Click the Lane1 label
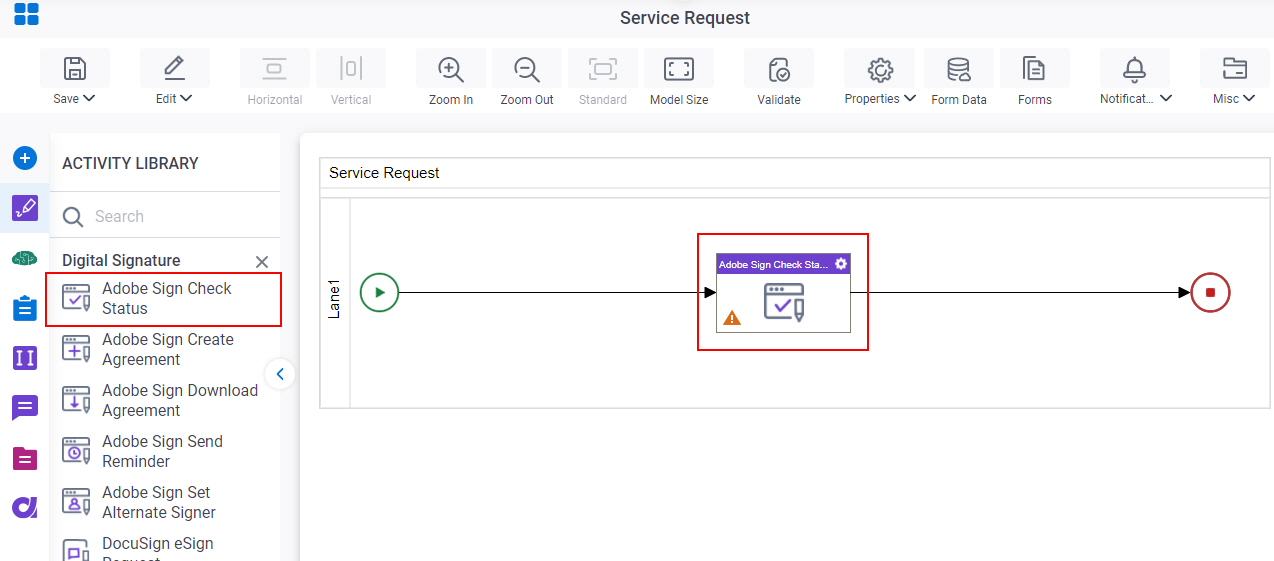Screen dimensions: 1274x561 [x=335, y=299]
